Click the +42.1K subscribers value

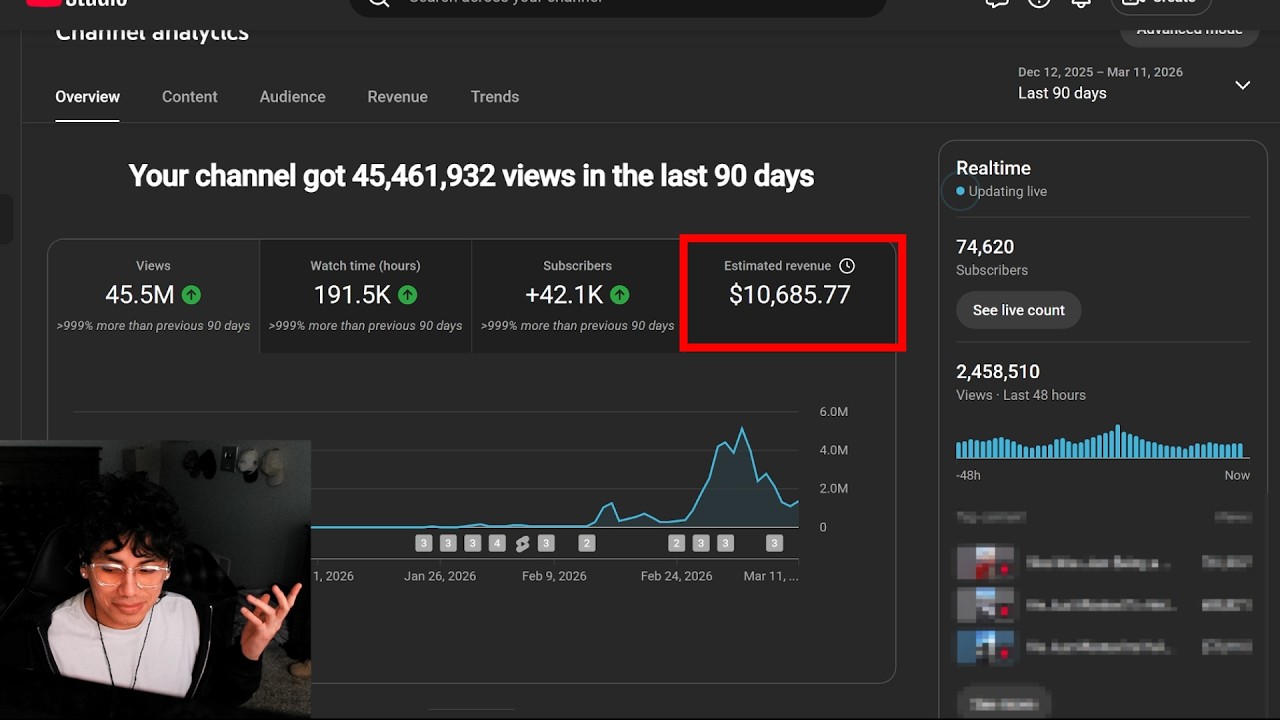[564, 295]
